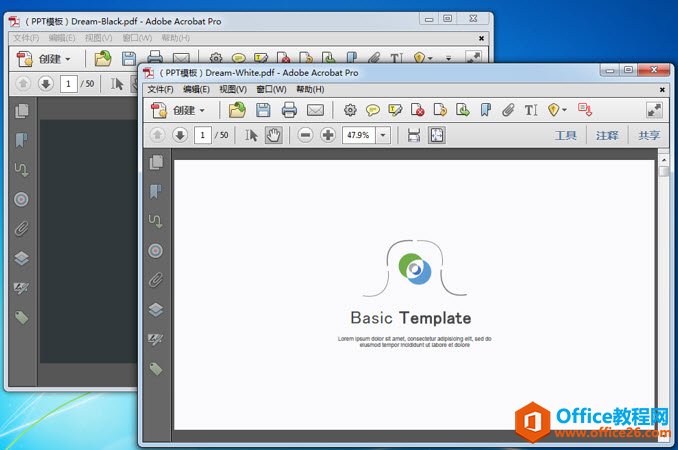
Task: Open Page Thumbnails panel in Dream-Black window sidebar
Action: click(21, 111)
